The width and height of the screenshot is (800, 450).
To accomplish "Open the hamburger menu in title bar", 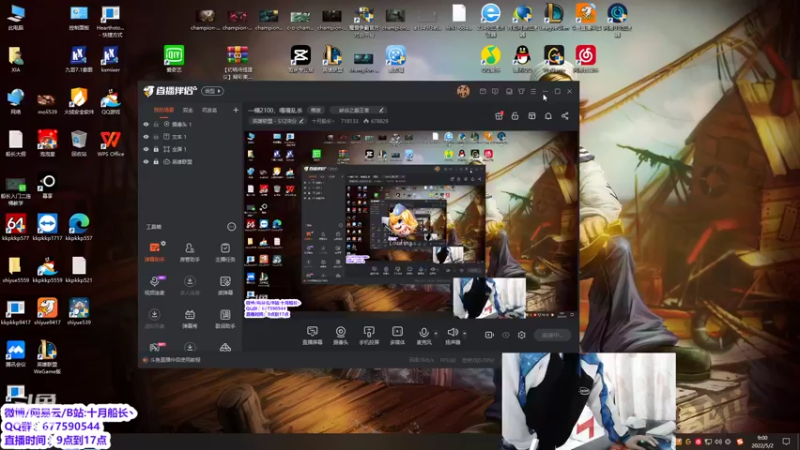I will click(533, 91).
